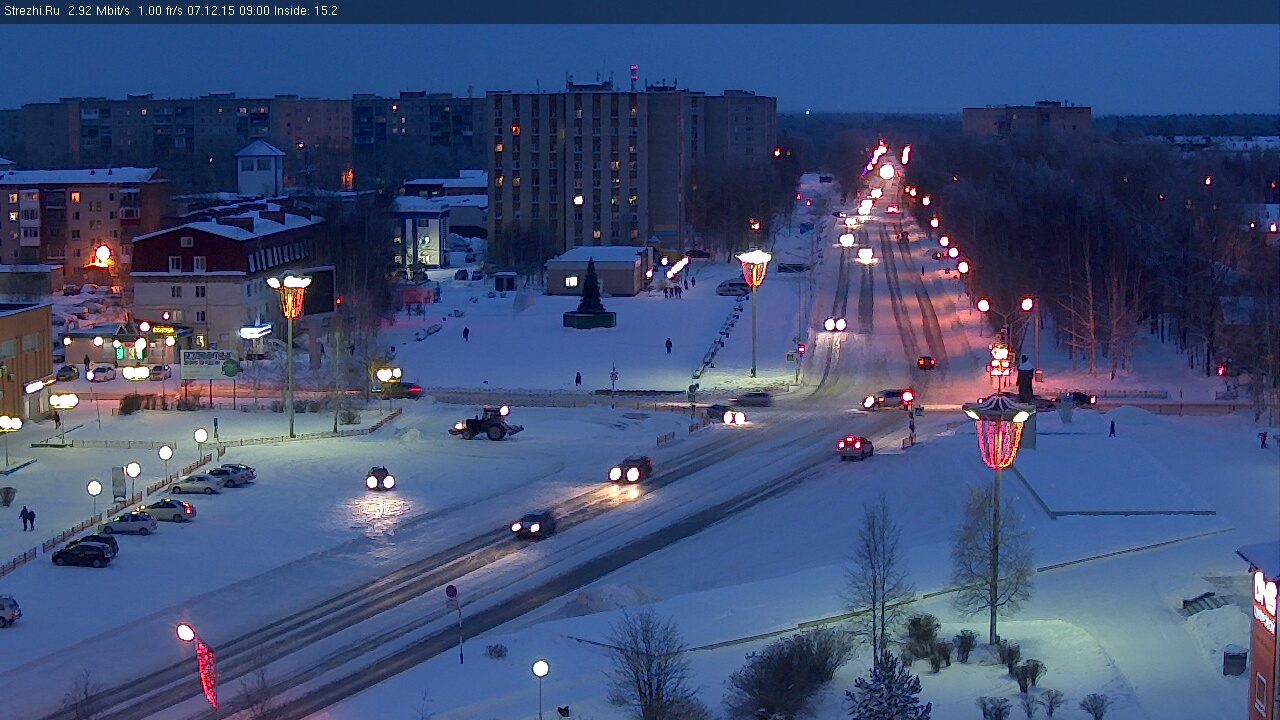Select the Inside: 15.2 temperature reading
This screenshot has width=1280, height=720.
point(306,11)
